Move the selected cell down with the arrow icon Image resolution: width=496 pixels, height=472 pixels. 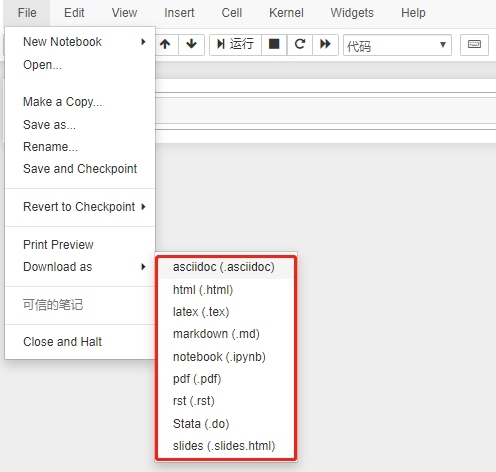point(191,44)
